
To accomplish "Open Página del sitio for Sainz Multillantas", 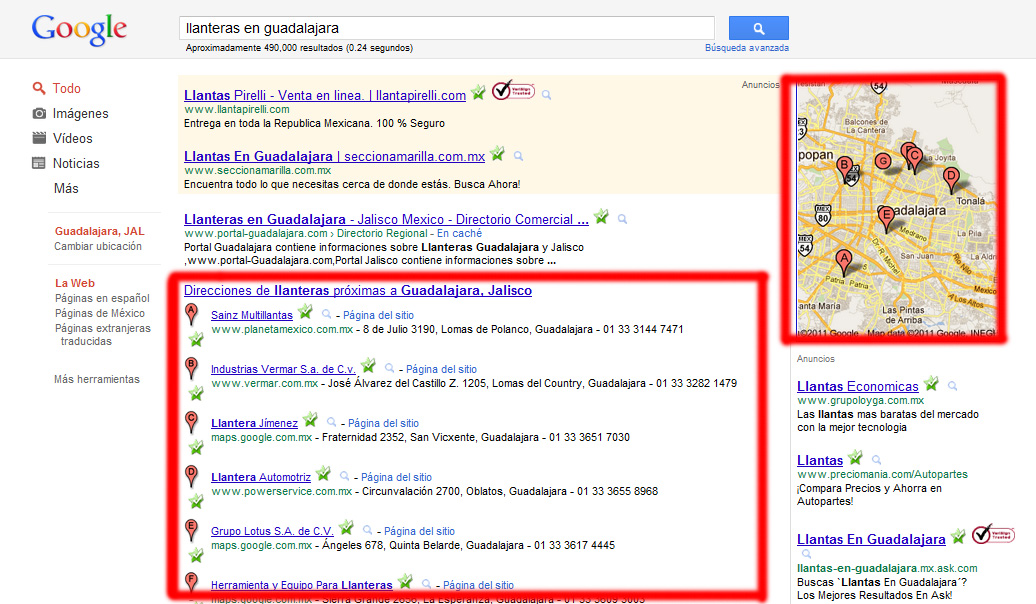I will click(379, 315).
